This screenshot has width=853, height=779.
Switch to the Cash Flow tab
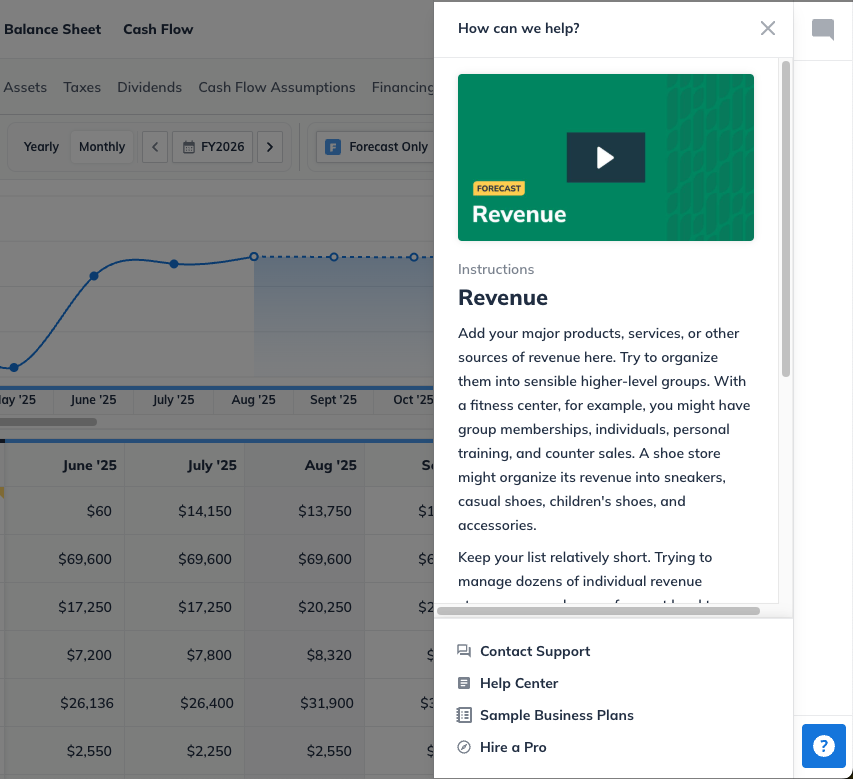coord(158,29)
